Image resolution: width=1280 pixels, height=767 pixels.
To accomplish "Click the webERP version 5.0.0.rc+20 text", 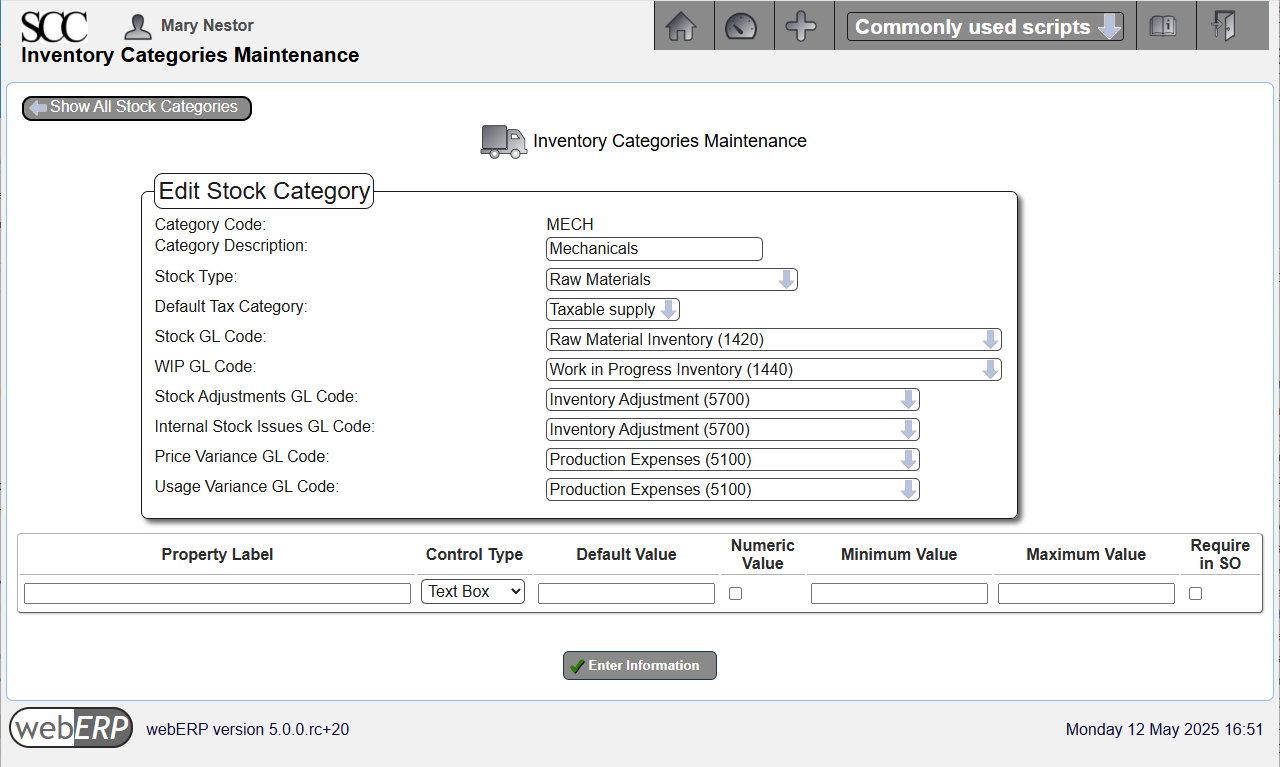I will [248, 730].
